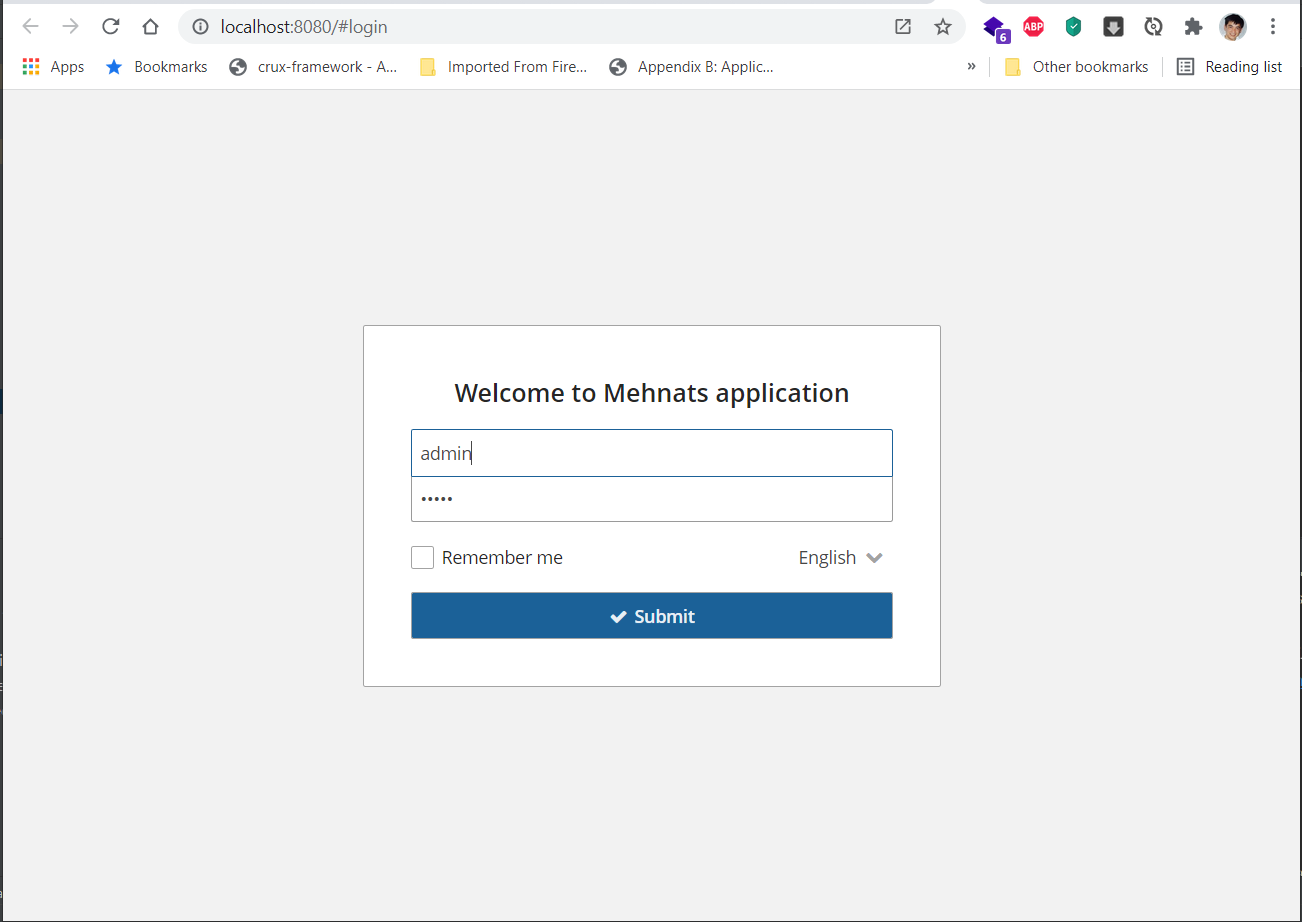Image resolution: width=1302 pixels, height=922 pixels.
Task: Open the purple extension with badge 6
Action: pyautogui.click(x=994, y=28)
